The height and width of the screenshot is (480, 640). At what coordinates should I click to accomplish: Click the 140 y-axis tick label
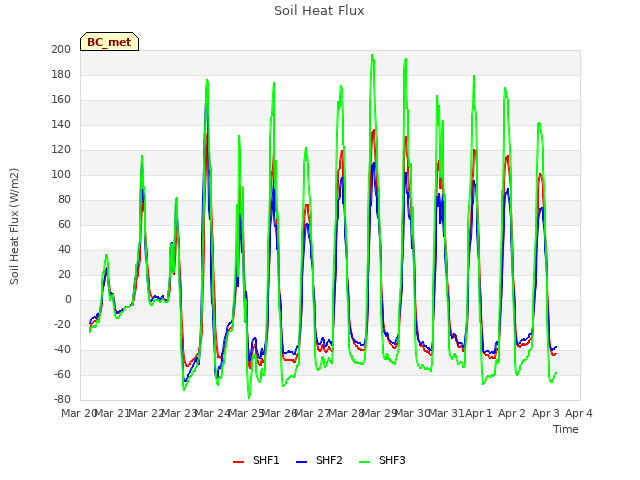(x=61, y=124)
